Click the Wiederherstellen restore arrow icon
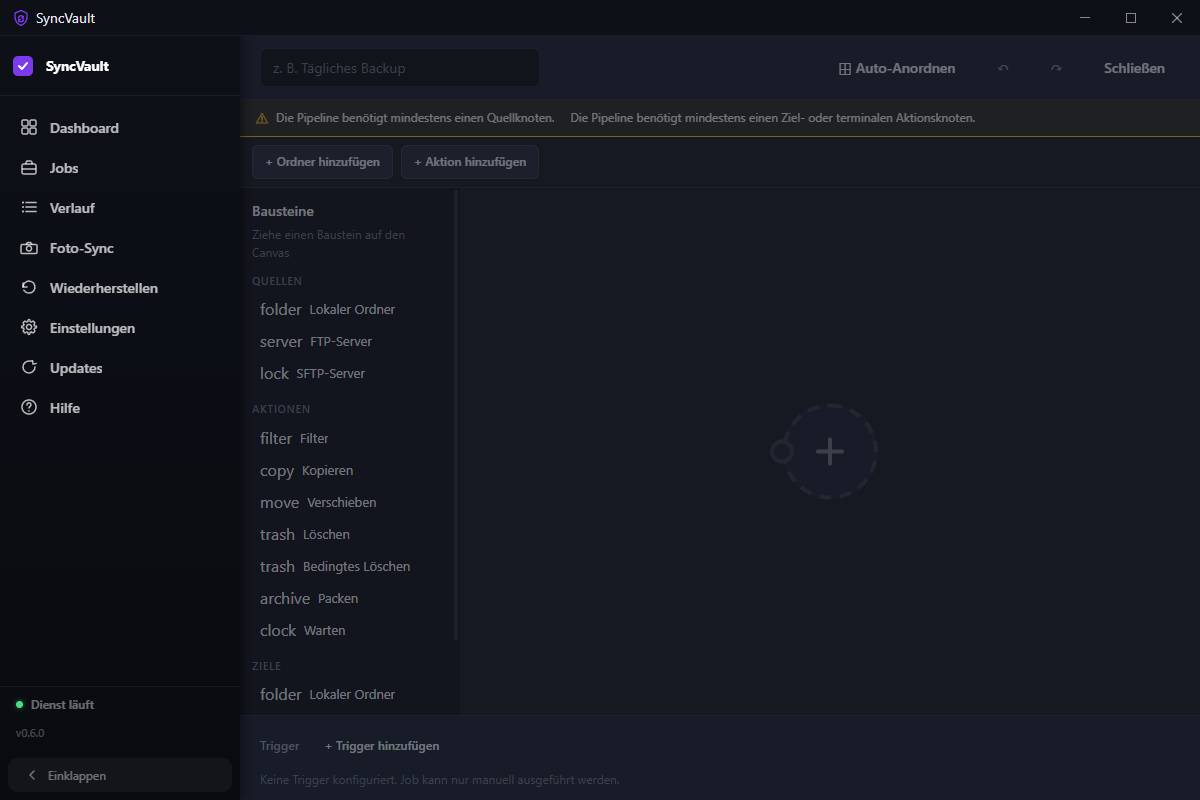 [x=29, y=288]
